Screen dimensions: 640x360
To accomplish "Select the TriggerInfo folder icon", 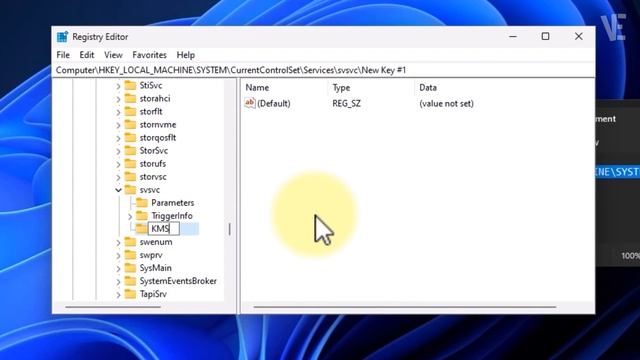I will pyautogui.click(x=142, y=216).
